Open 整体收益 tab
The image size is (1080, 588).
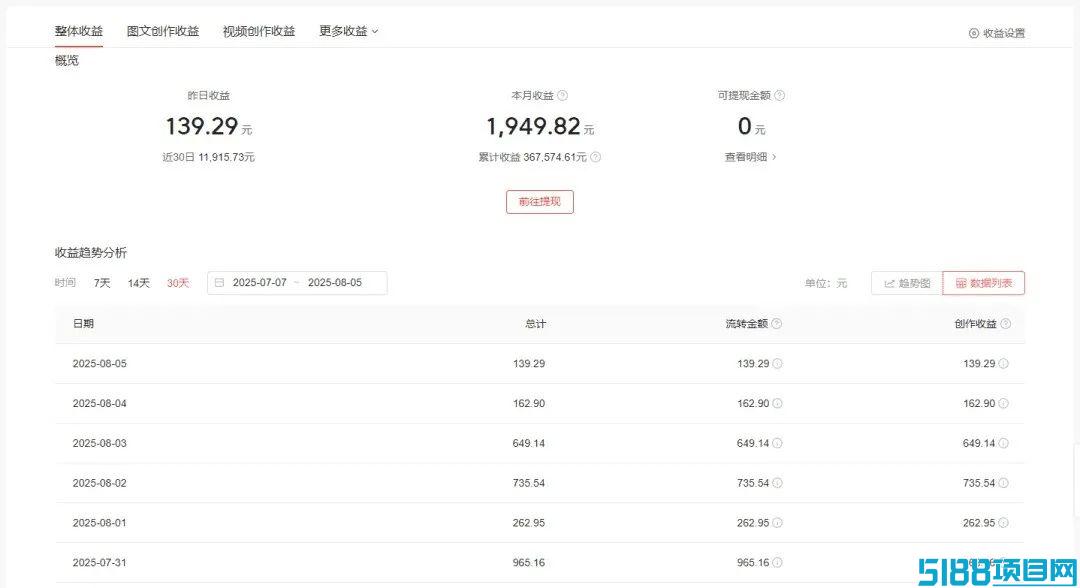tap(79, 31)
